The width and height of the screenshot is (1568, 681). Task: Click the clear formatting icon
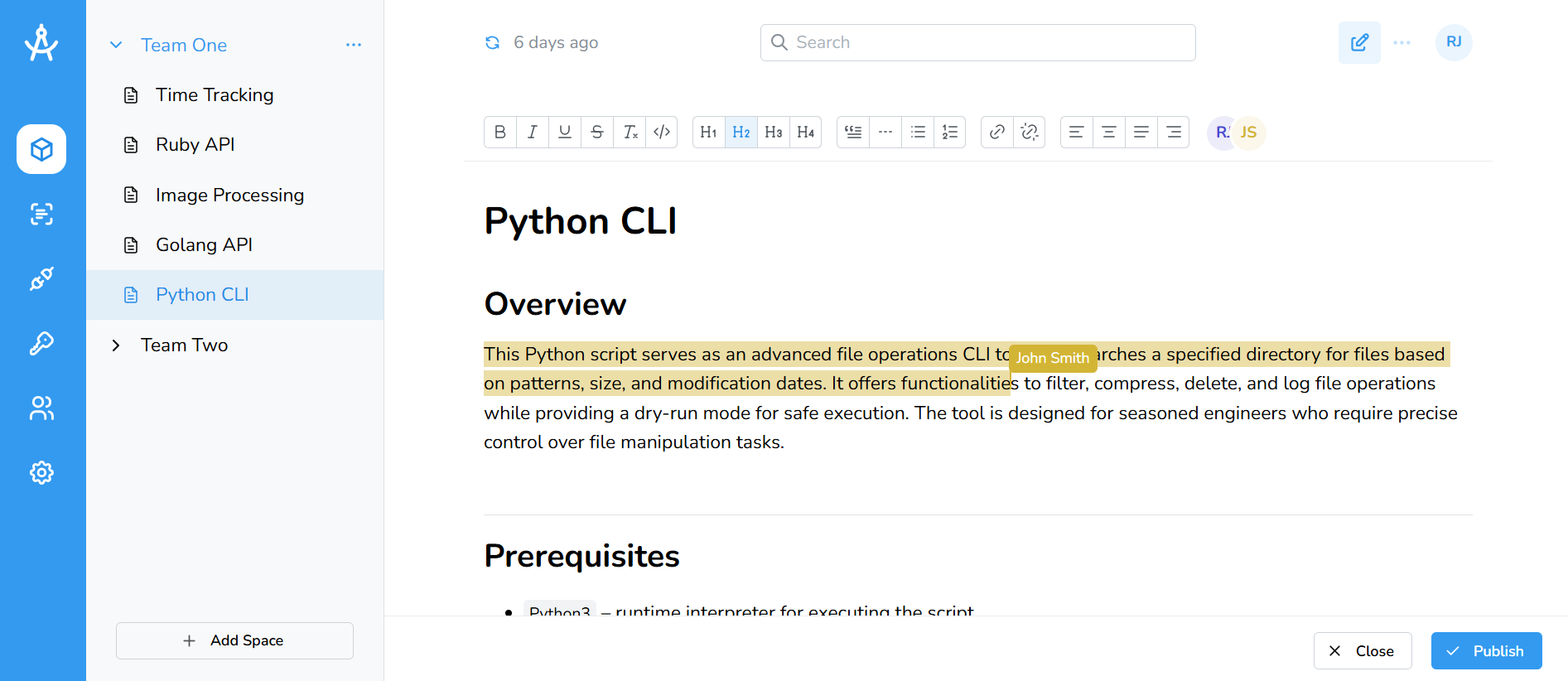630,132
